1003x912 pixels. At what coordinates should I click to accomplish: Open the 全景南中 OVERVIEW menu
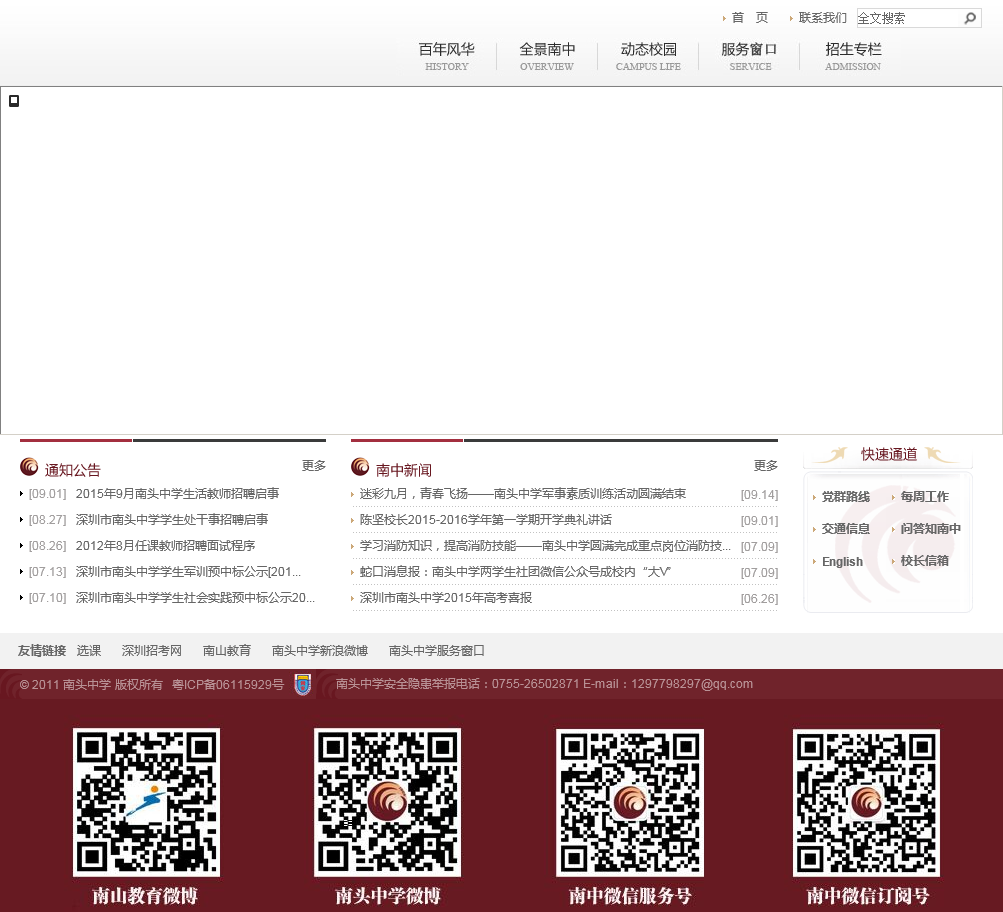tap(547, 56)
